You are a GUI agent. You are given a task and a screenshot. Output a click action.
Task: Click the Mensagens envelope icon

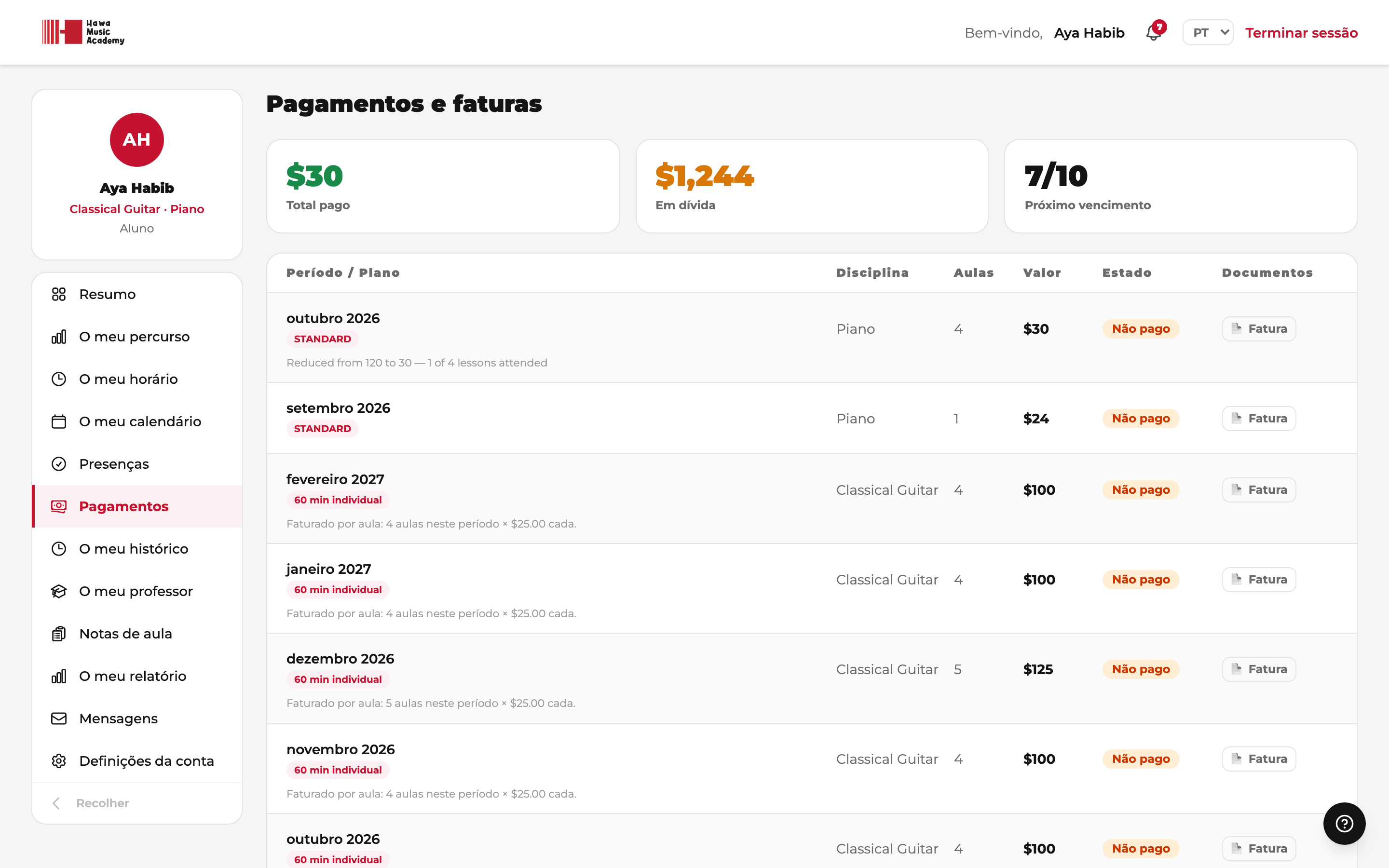pyautogui.click(x=58, y=719)
